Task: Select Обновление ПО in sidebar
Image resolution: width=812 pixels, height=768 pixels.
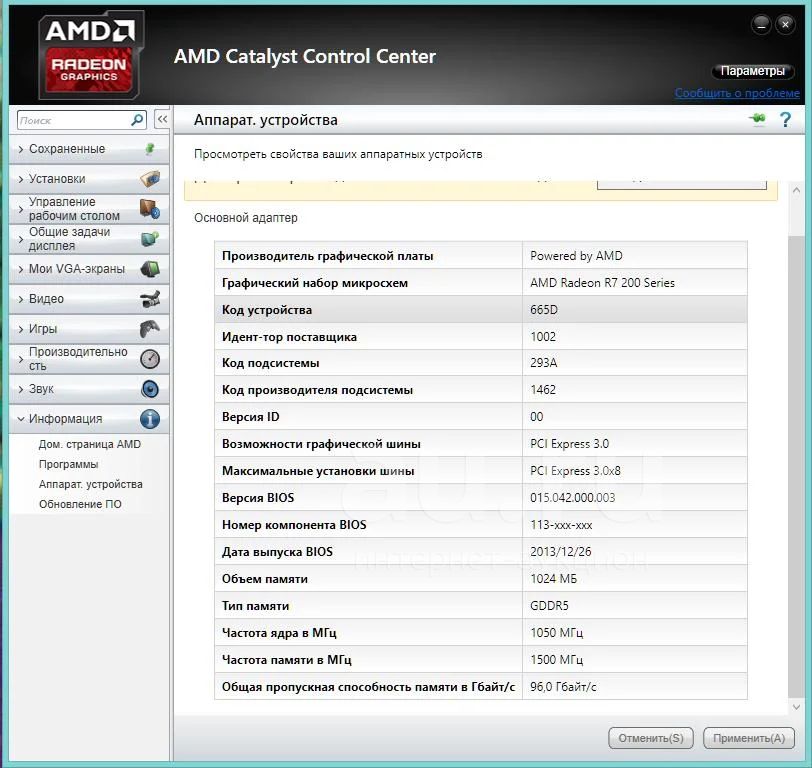Action: (x=79, y=504)
